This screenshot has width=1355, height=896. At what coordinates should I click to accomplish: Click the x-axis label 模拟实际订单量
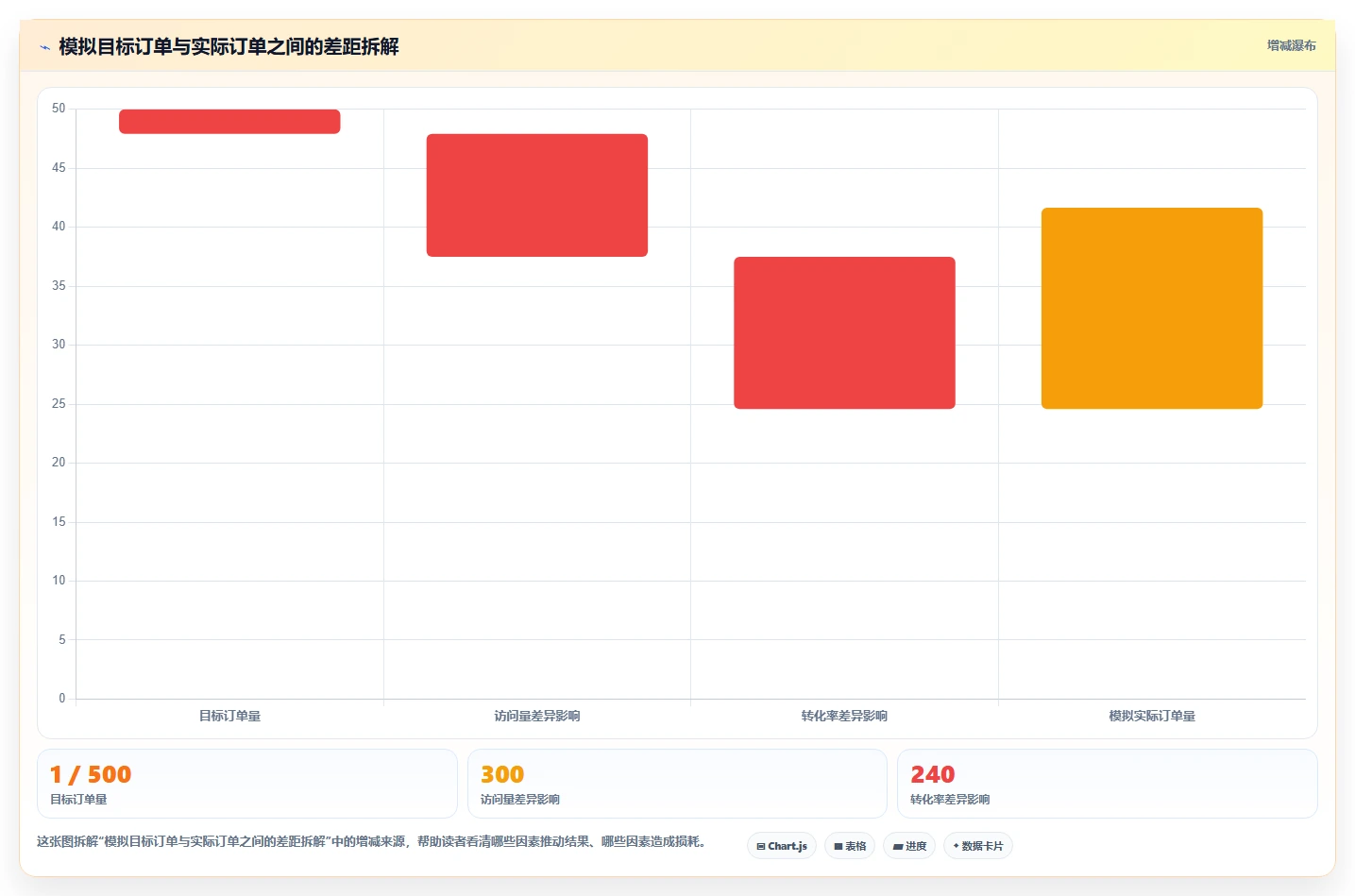click(1152, 716)
